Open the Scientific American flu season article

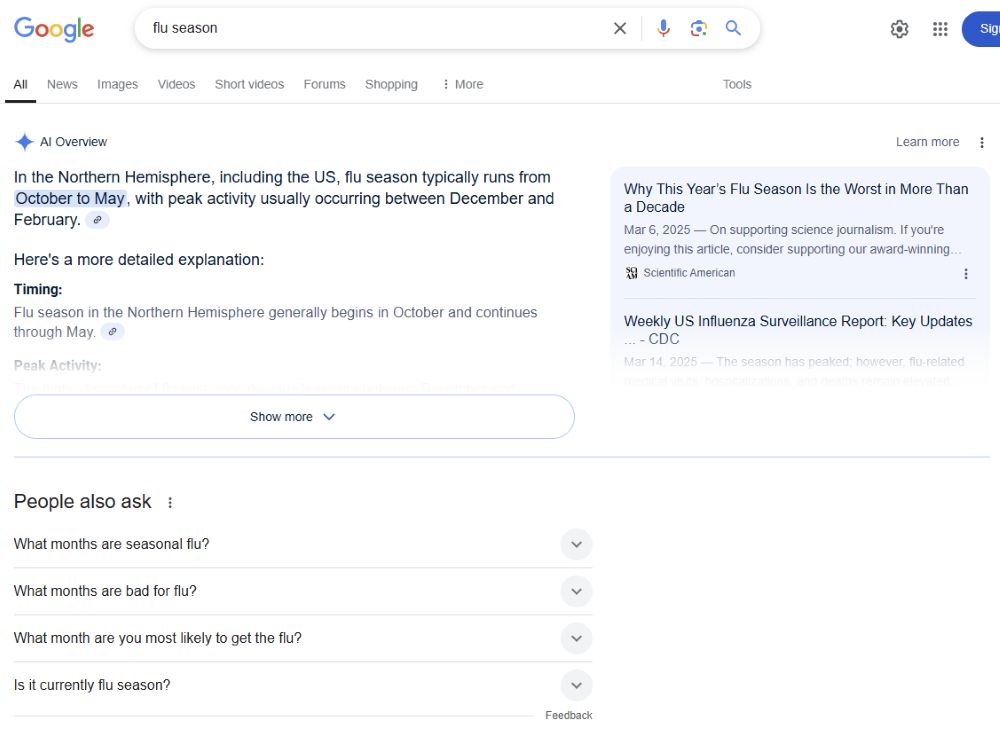pos(796,198)
